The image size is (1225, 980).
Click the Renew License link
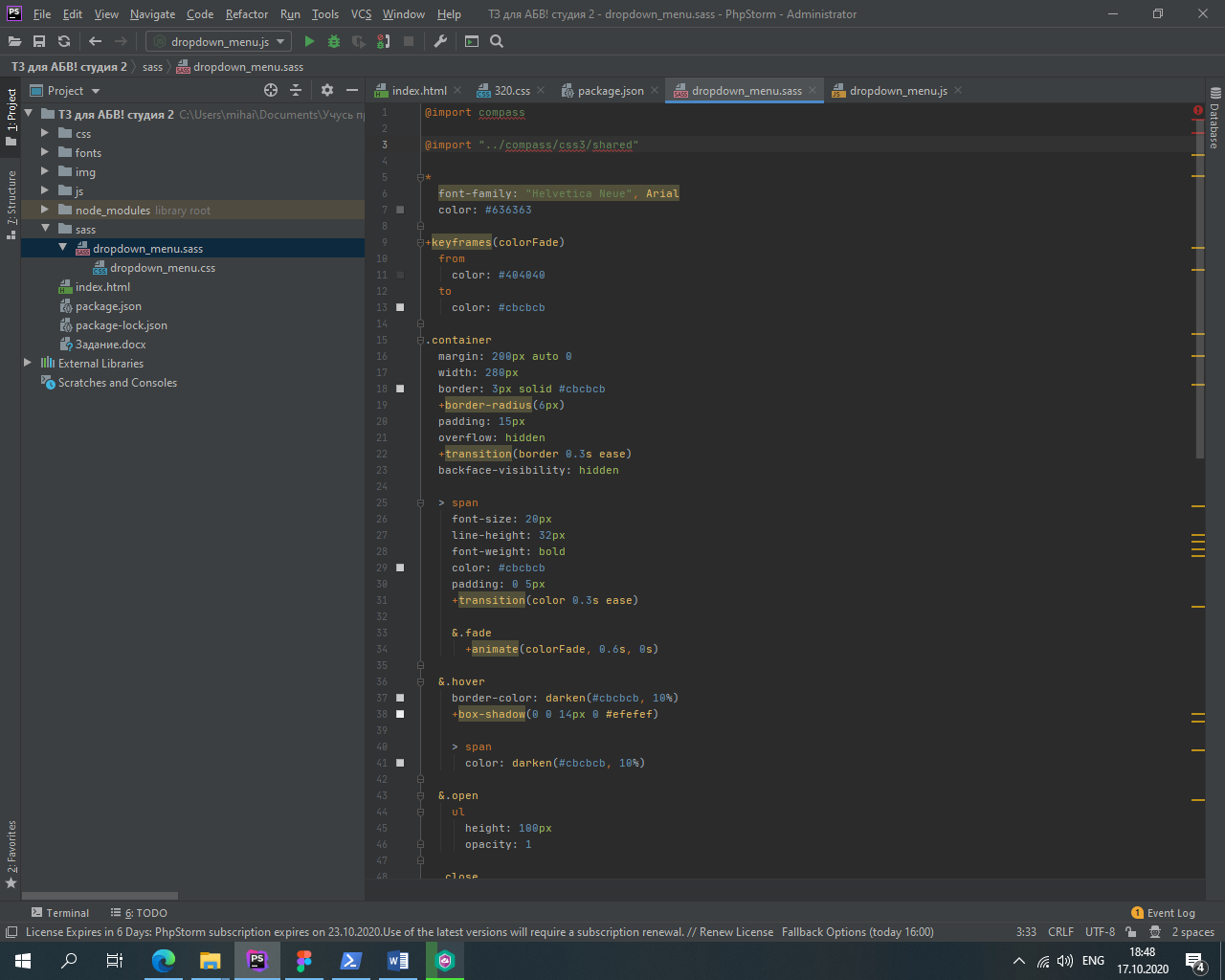pyautogui.click(x=736, y=932)
